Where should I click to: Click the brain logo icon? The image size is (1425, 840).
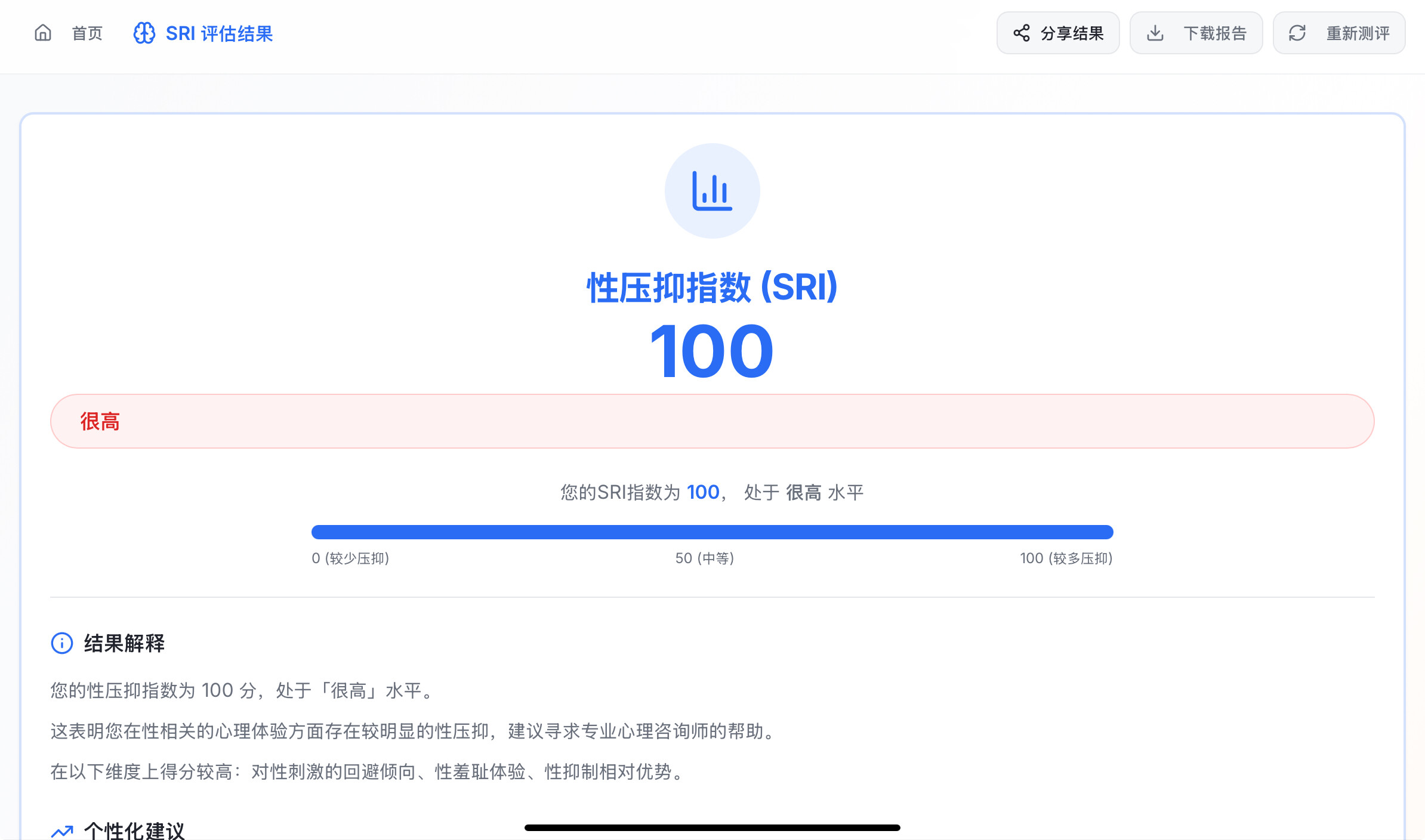click(144, 33)
